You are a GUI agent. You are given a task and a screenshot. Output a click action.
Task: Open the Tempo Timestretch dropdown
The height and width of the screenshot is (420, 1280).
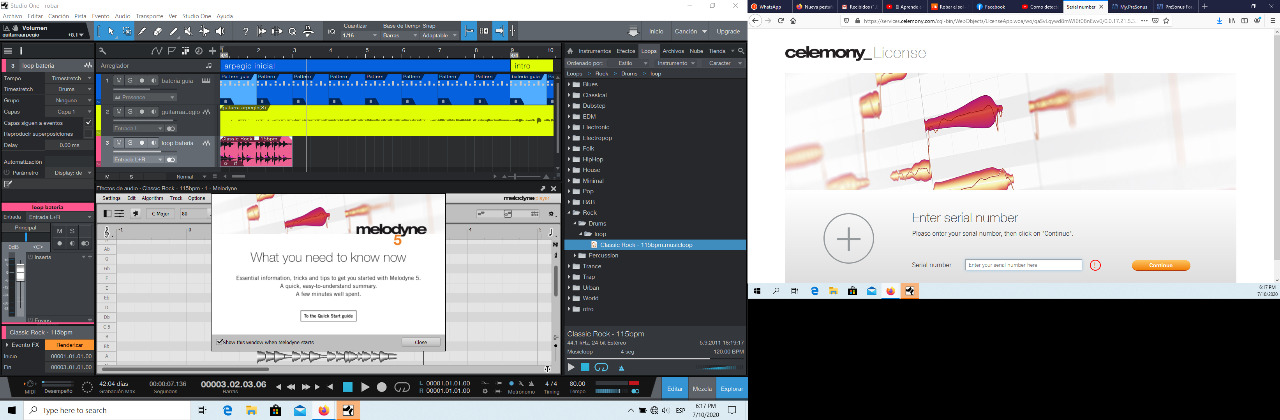point(69,78)
